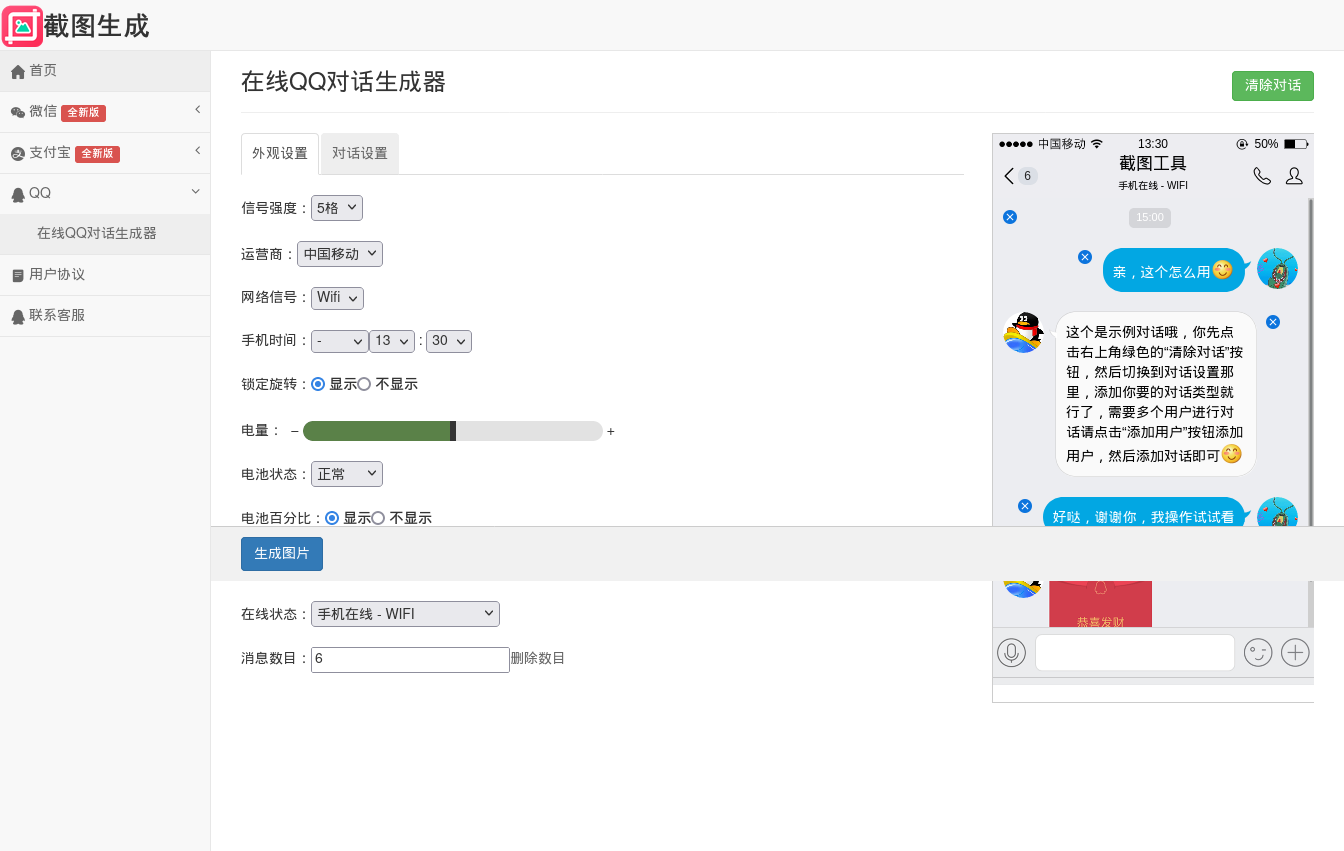Click the green 清除对话 button
Screen dimensions: 1344x851
[1272, 86]
